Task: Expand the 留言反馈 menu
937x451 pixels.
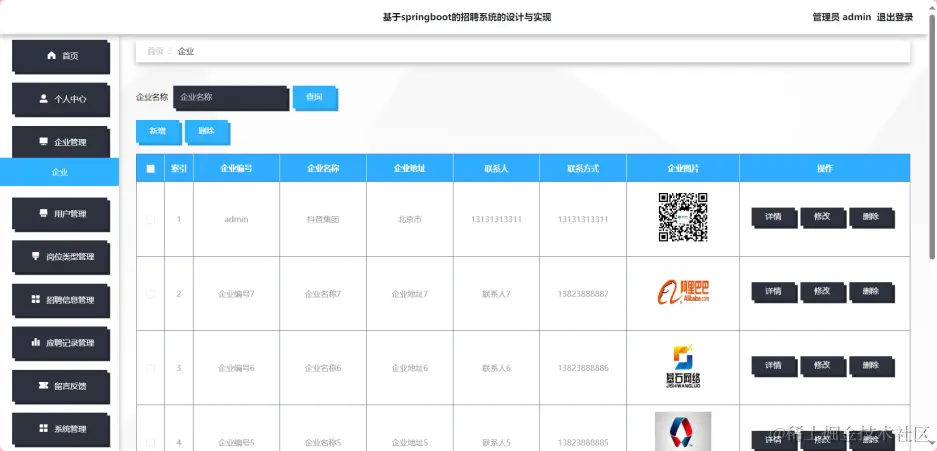Action: click(61, 386)
